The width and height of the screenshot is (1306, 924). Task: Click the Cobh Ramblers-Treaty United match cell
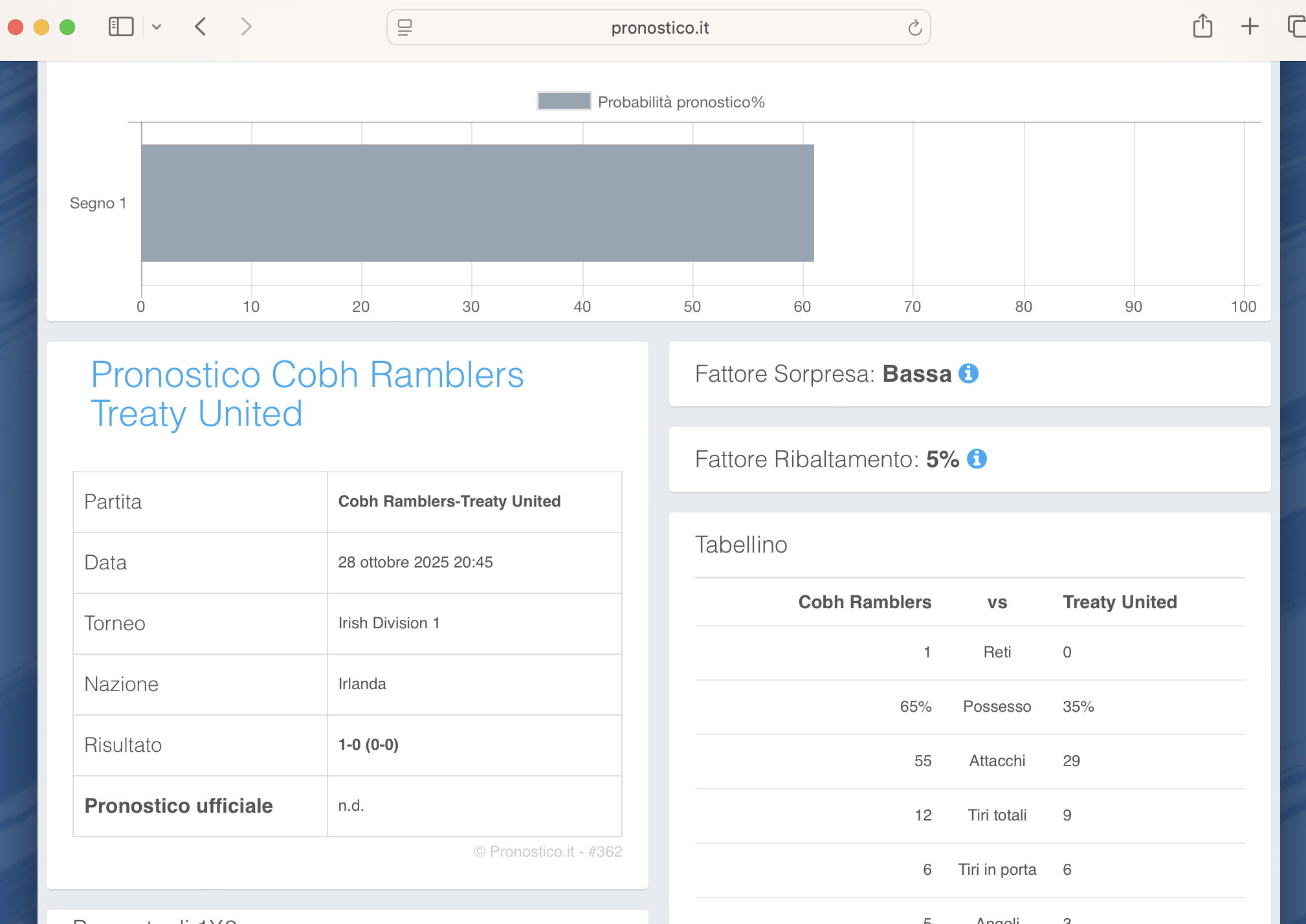(x=449, y=501)
